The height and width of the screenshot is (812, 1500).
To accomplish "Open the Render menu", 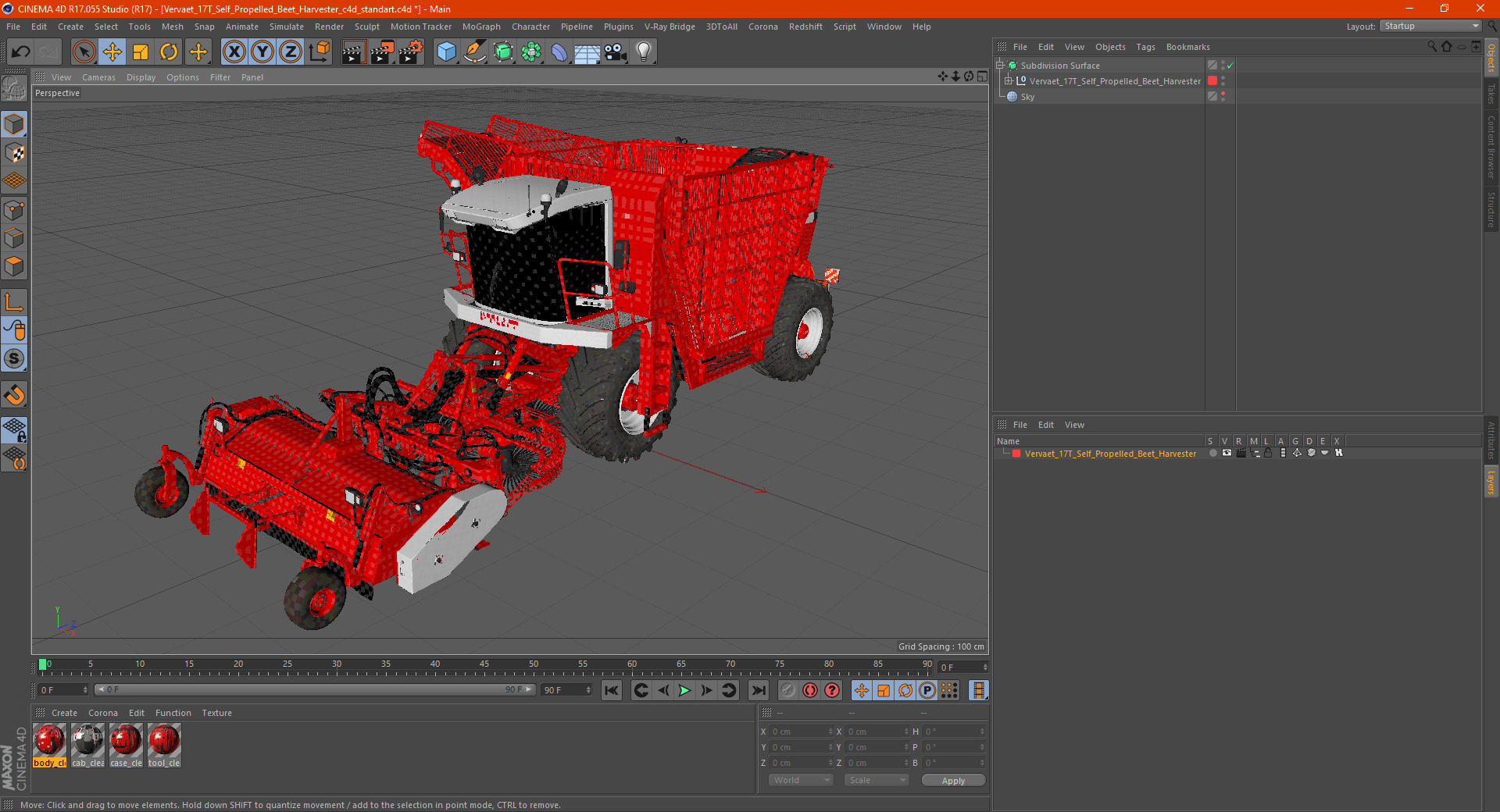I will point(329,27).
